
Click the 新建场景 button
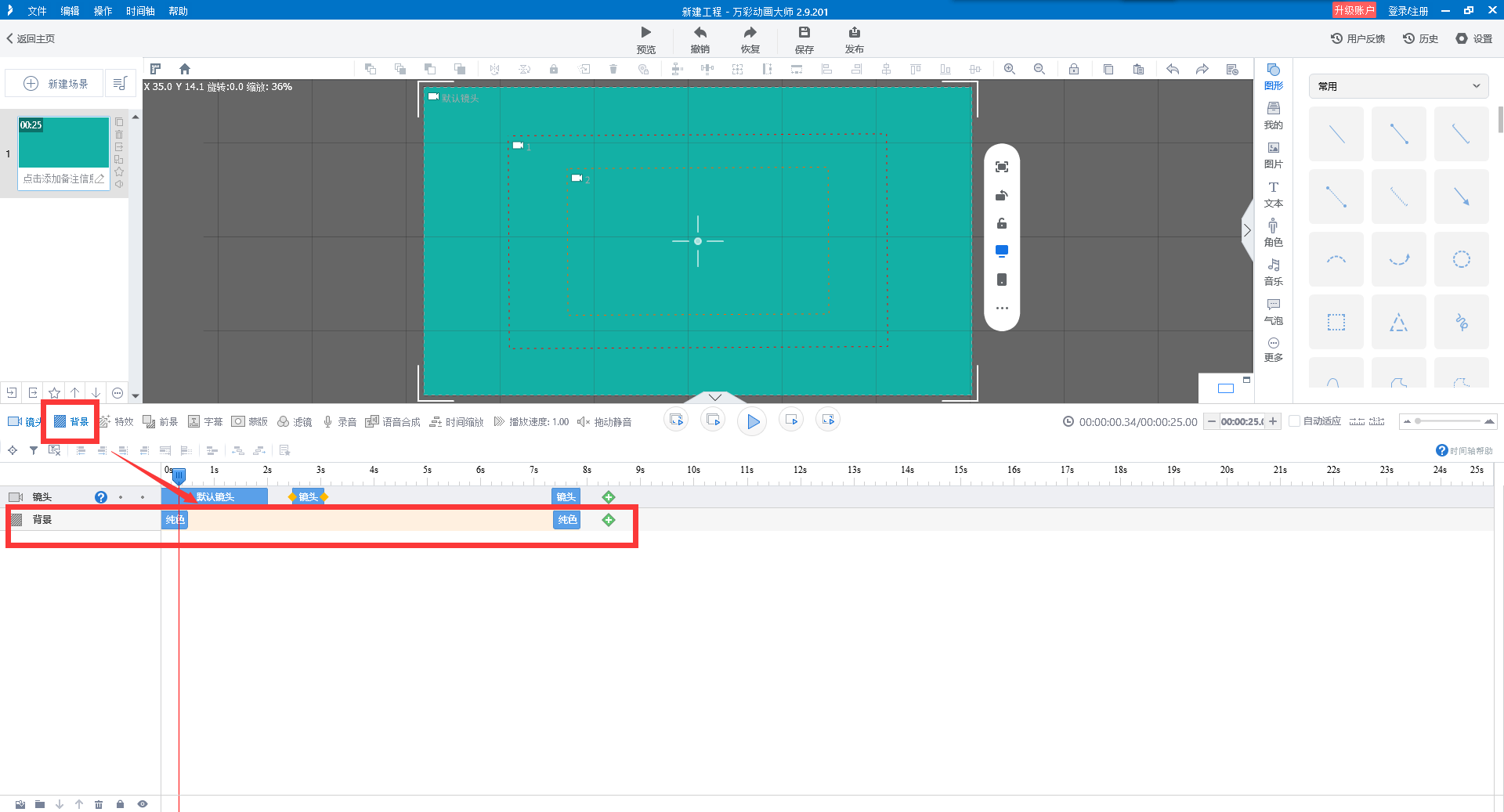coord(55,83)
